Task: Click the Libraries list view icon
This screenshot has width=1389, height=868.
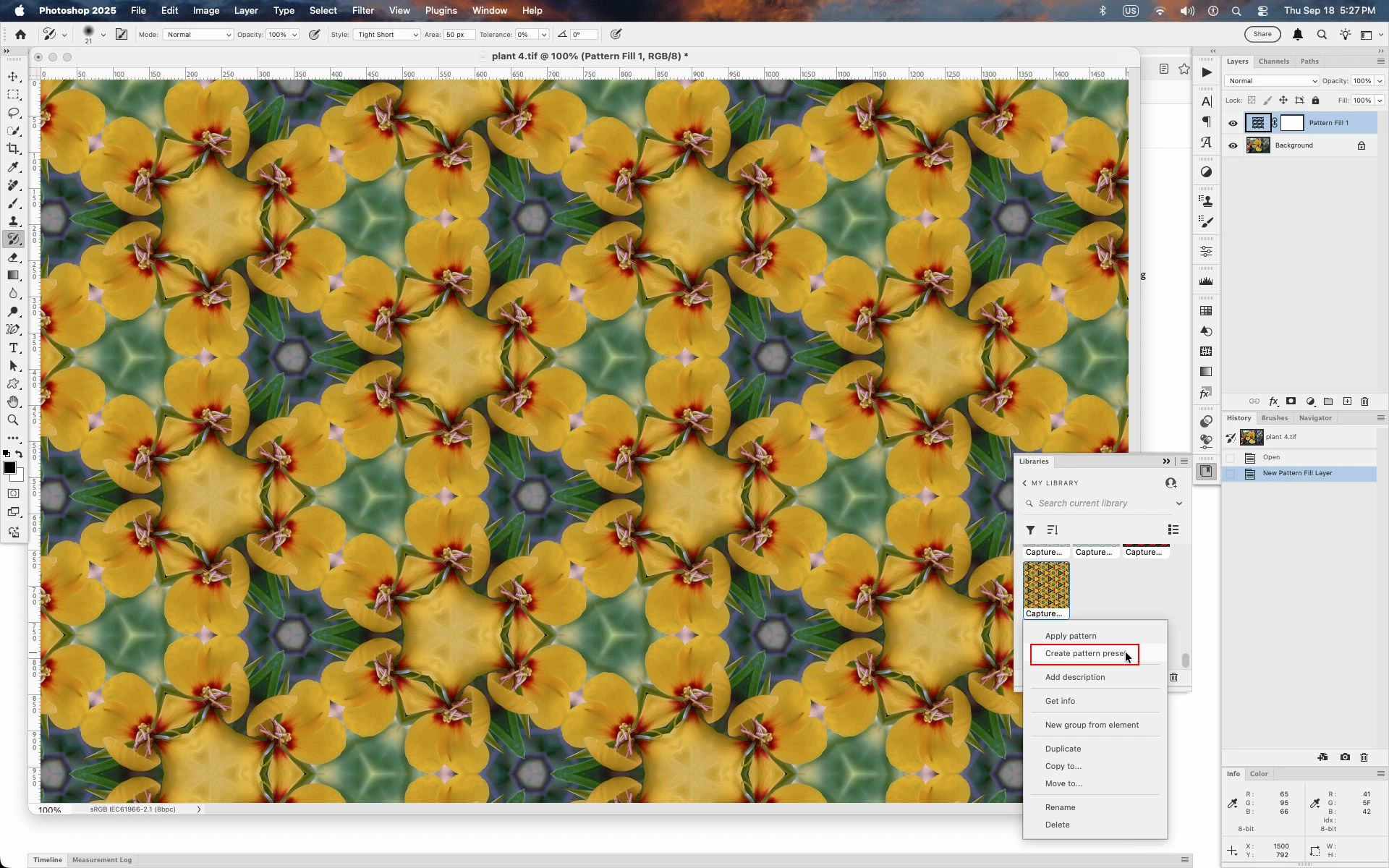Action: click(x=1173, y=530)
